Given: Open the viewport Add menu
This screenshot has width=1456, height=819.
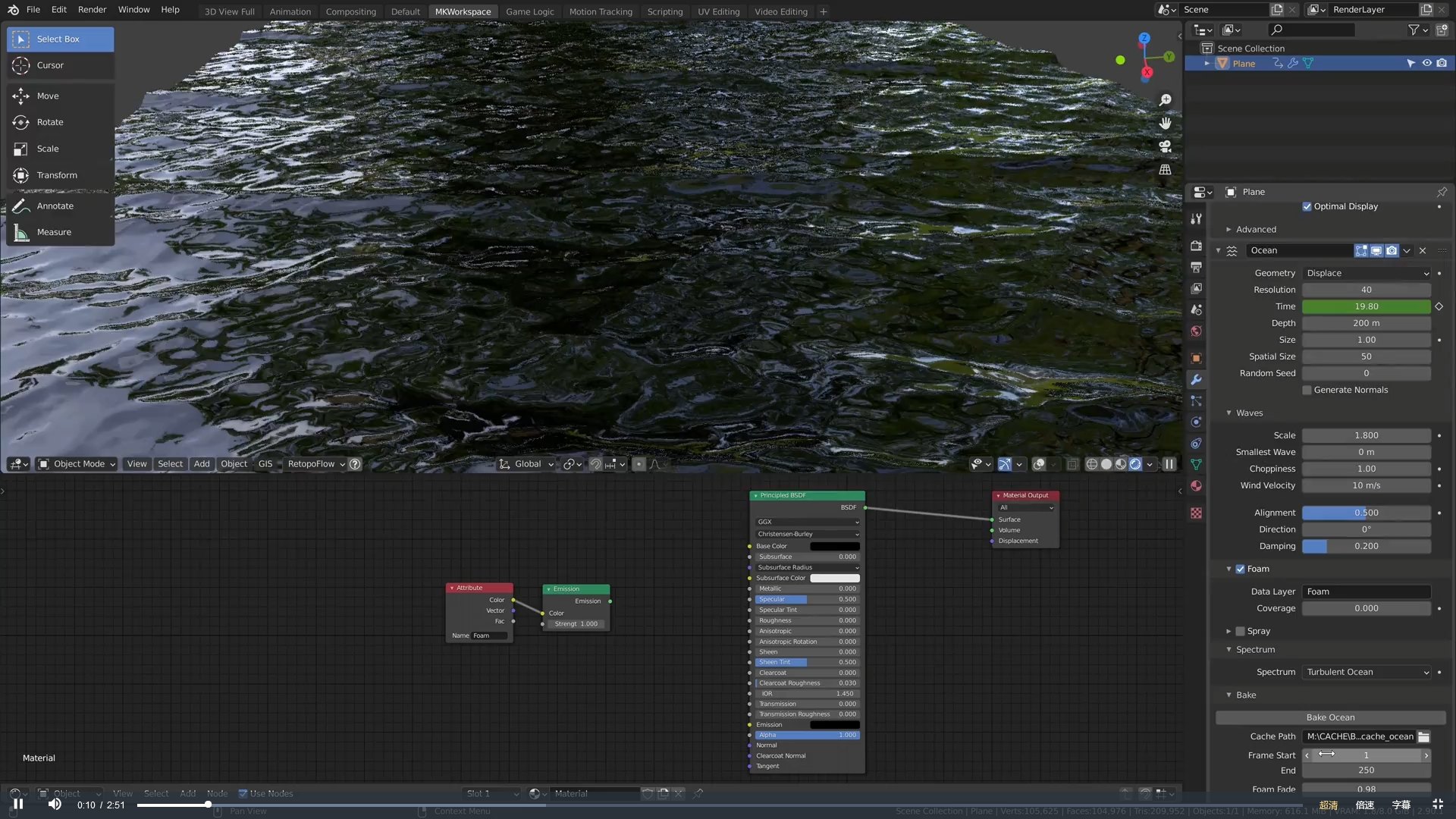Looking at the screenshot, I should [x=202, y=464].
